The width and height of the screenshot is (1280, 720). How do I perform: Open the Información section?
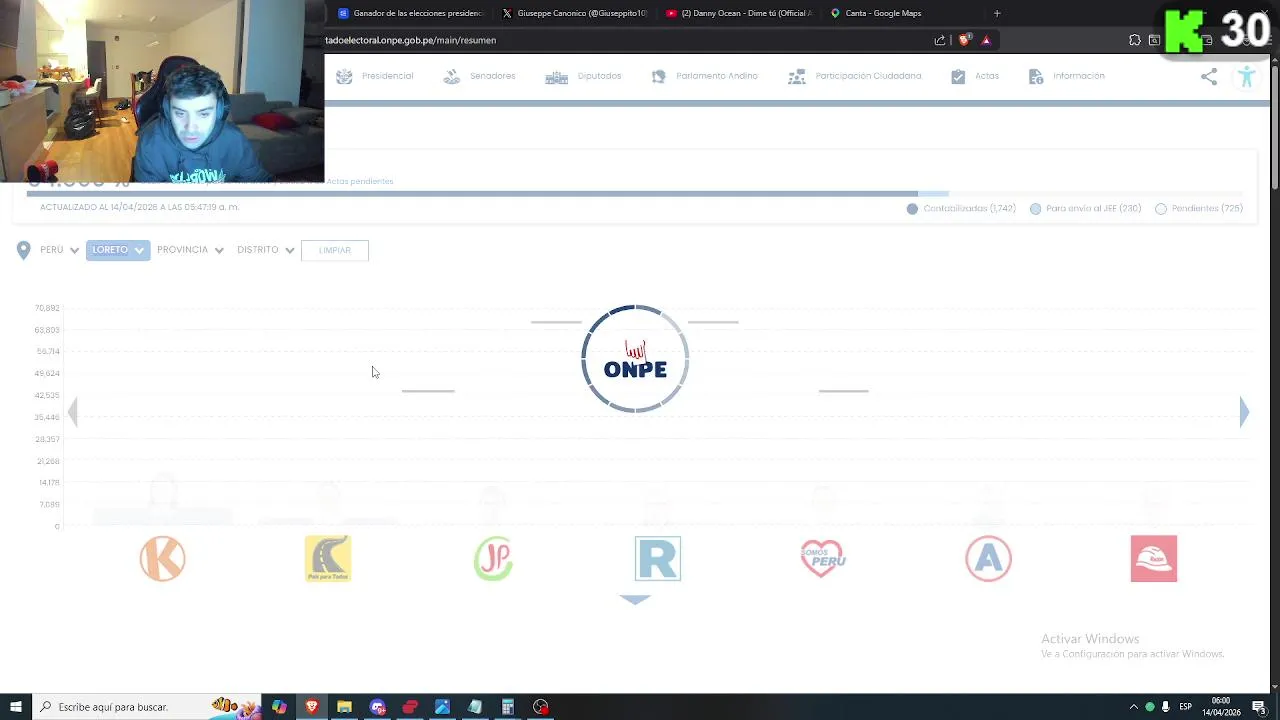point(1066,76)
